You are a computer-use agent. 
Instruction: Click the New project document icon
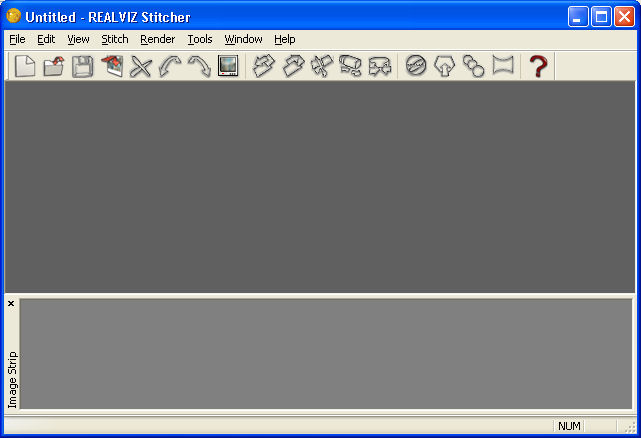pos(25,66)
